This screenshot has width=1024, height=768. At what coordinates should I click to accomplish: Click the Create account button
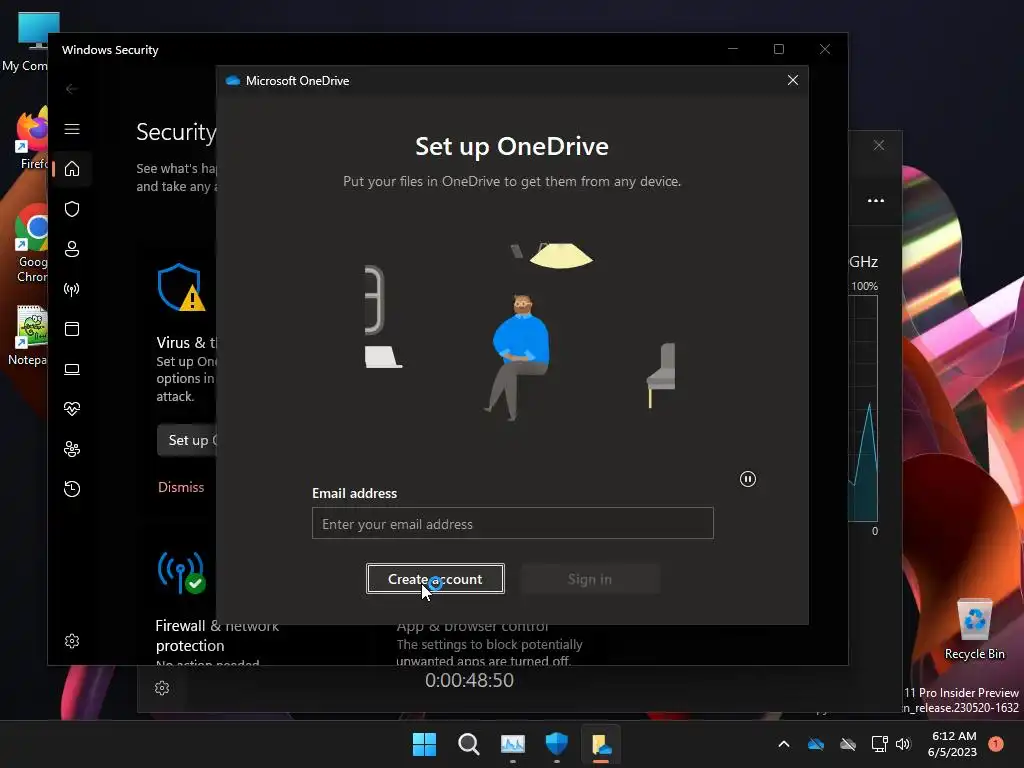pyautogui.click(x=435, y=579)
